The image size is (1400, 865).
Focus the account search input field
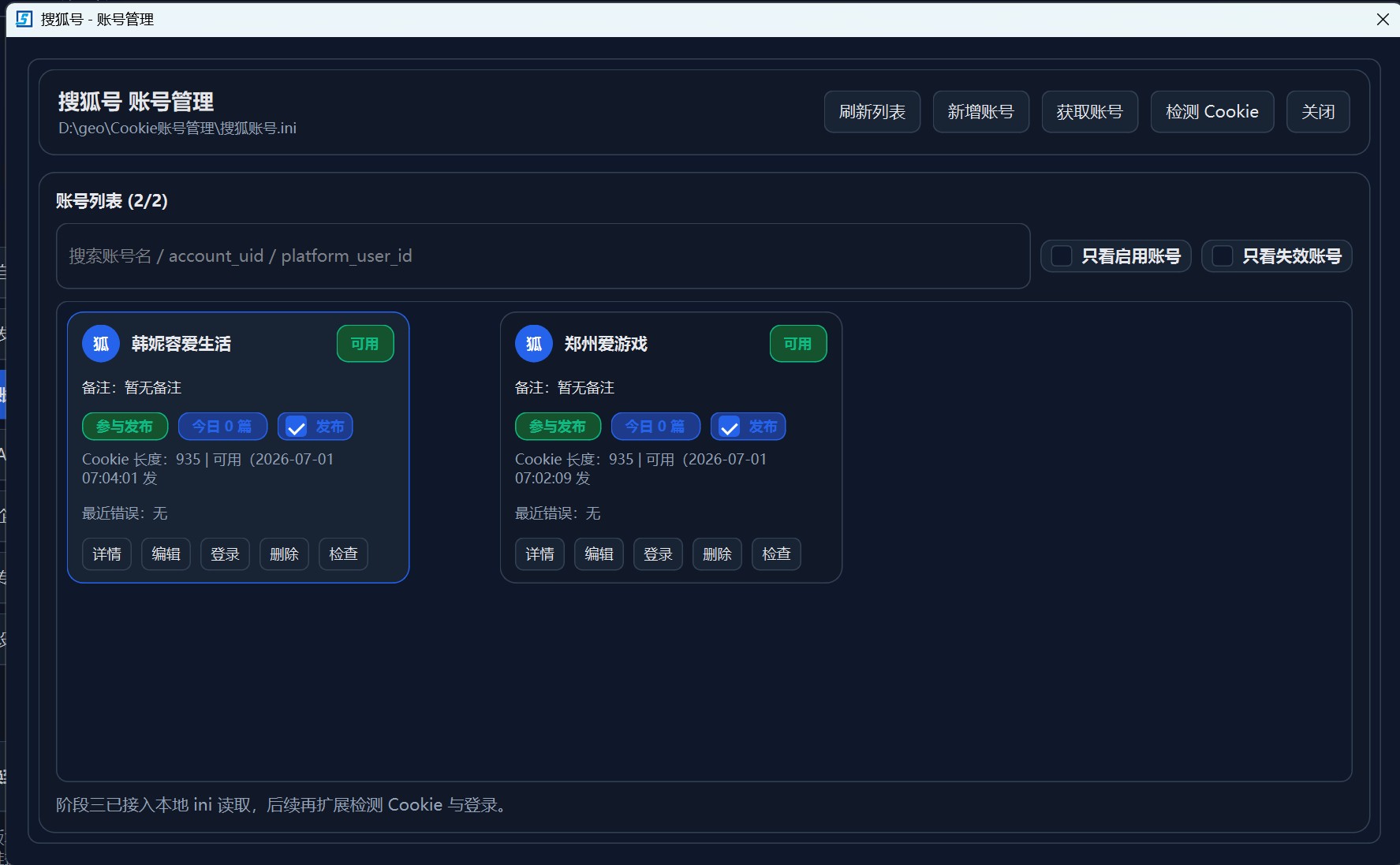[x=543, y=256]
